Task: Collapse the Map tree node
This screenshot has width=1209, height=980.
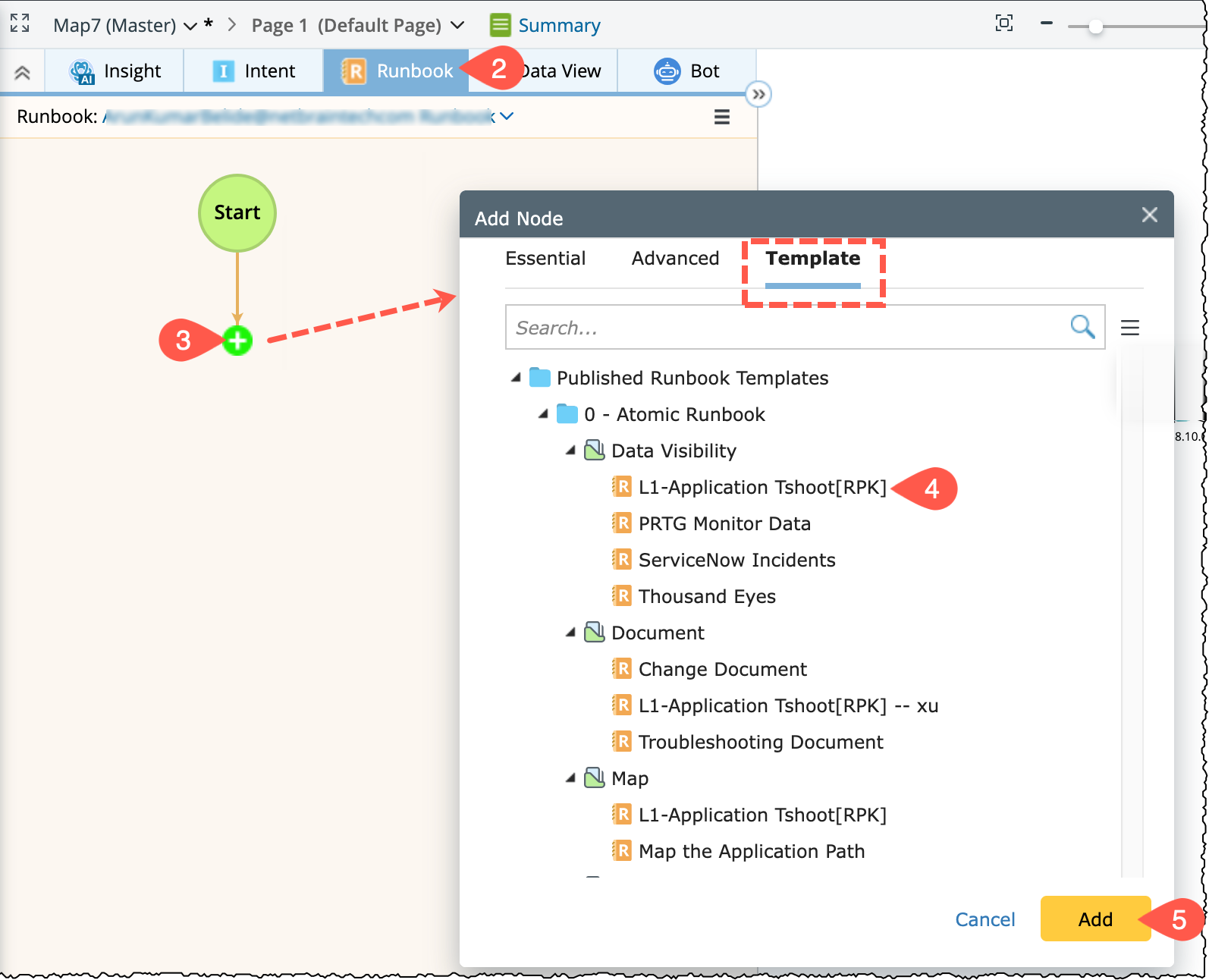Action: [x=570, y=777]
